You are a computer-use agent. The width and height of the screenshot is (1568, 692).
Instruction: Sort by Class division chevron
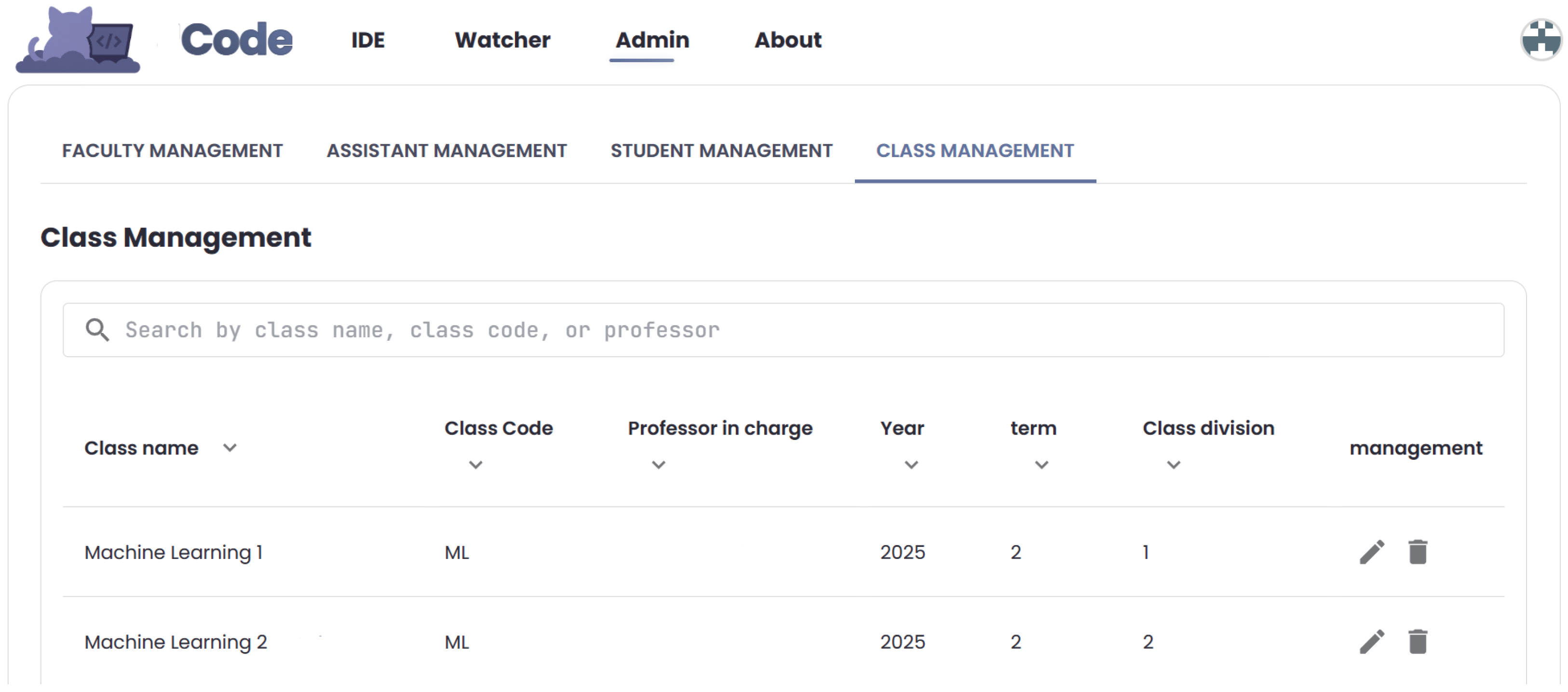(x=1174, y=465)
